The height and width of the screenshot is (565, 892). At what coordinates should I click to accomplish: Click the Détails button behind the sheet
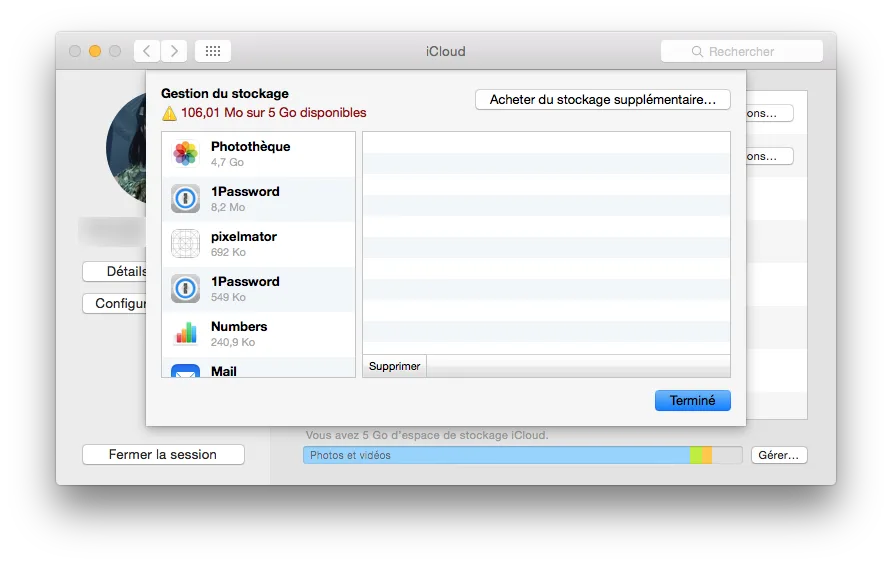click(x=114, y=271)
